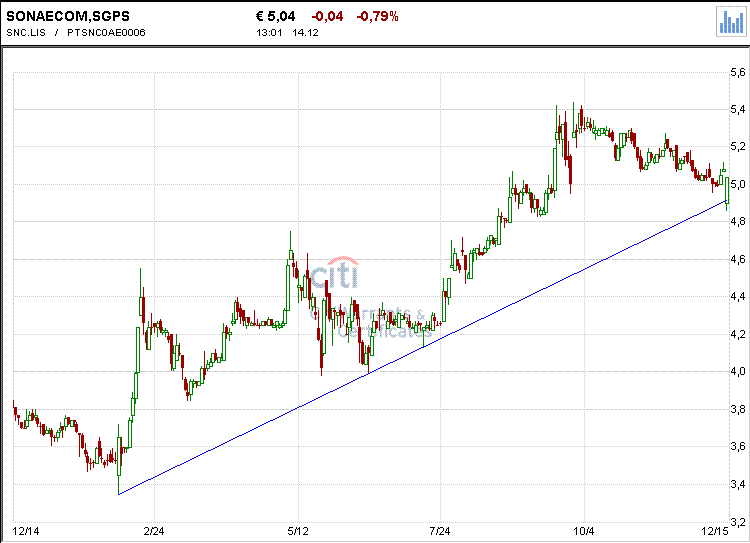Click the 12/15 date axis label
This screenshot has width=750, height=543.
[x=715, y=531]
